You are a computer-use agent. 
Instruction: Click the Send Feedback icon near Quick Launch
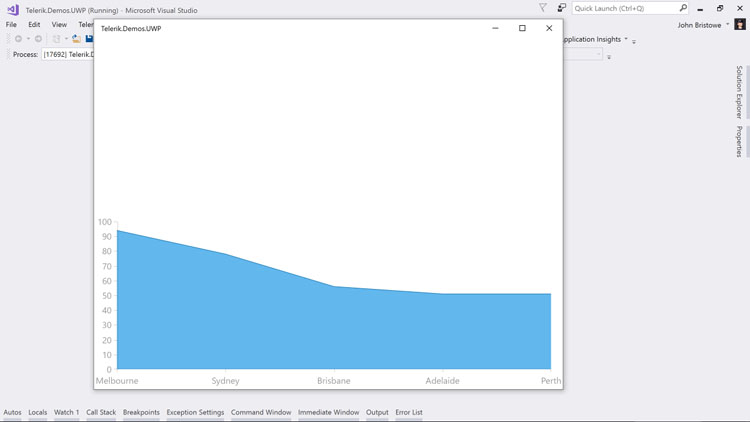[x=562, y=8]
